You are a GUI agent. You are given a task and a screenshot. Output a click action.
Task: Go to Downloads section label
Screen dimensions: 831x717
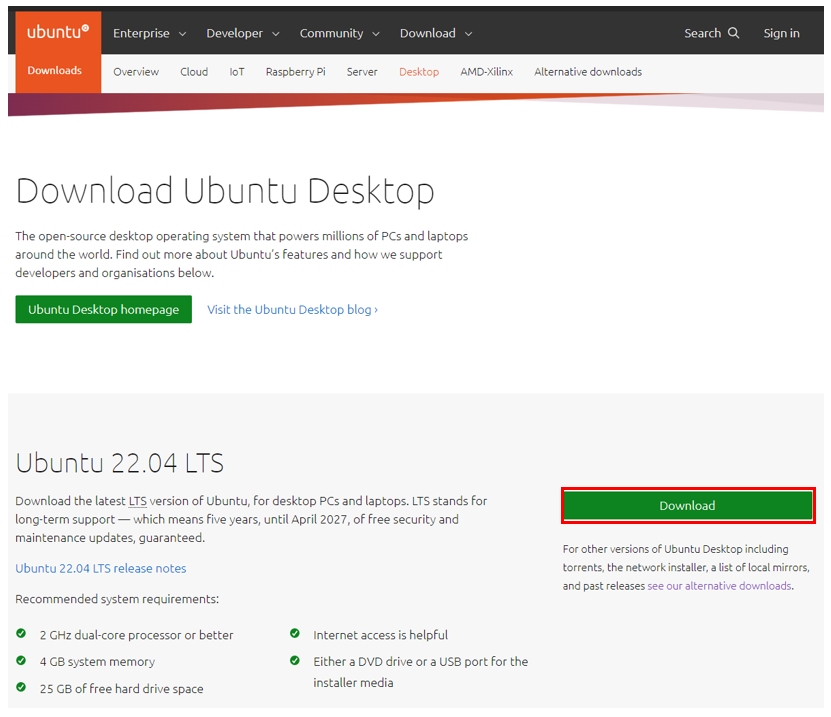pos(55,70)
